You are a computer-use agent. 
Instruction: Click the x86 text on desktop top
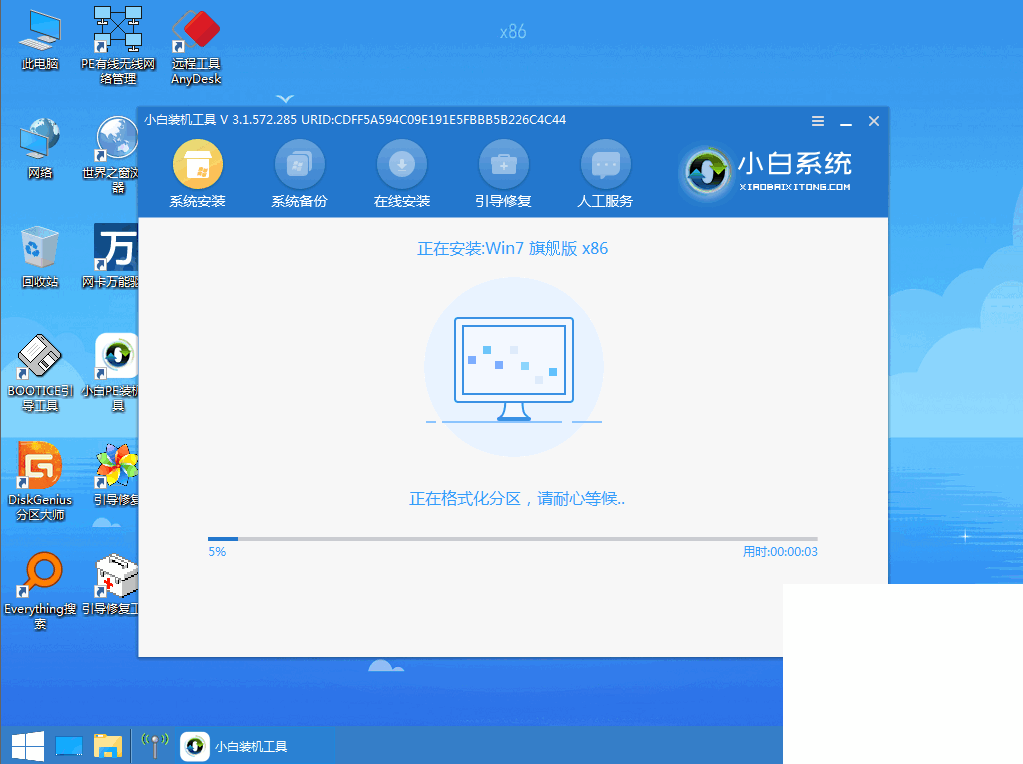tap(513, 32)
